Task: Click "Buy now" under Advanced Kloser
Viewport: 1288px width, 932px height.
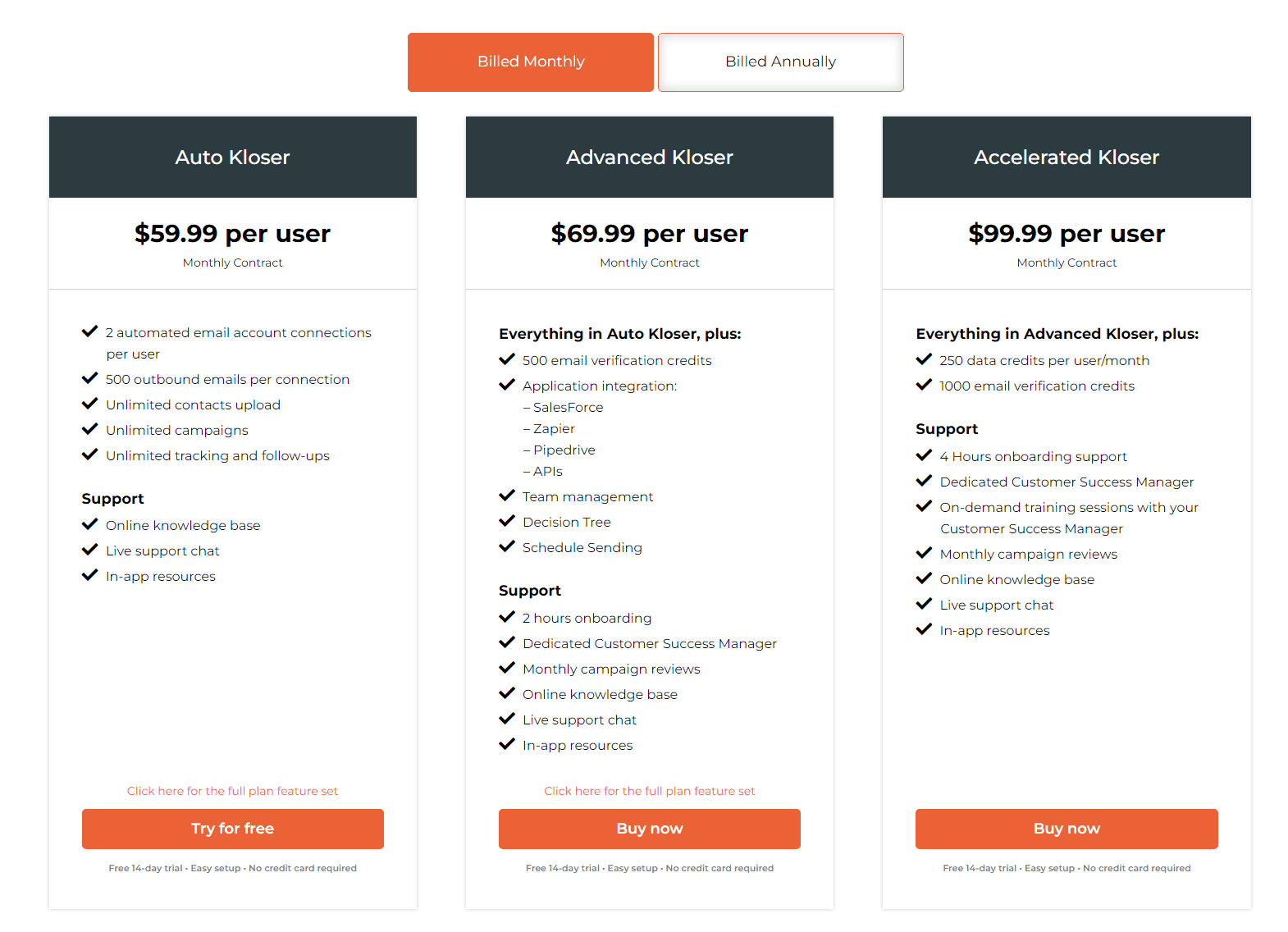Action: click(649, 829)
